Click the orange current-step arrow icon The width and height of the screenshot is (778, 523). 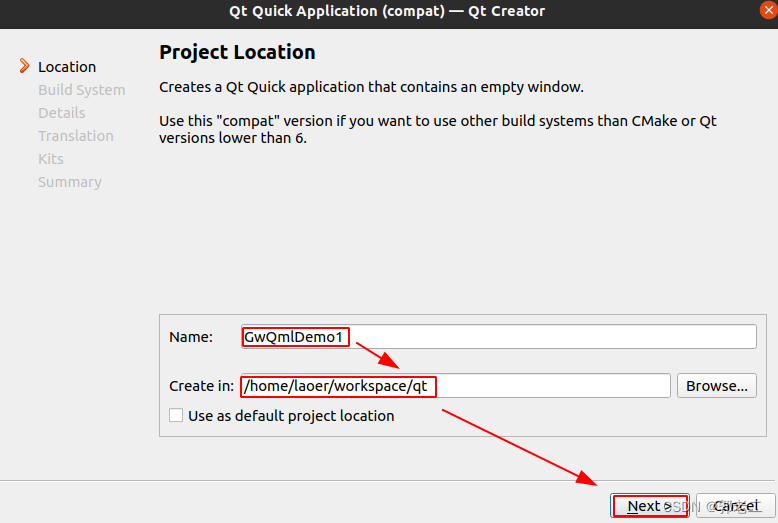(x=24, y=65)
